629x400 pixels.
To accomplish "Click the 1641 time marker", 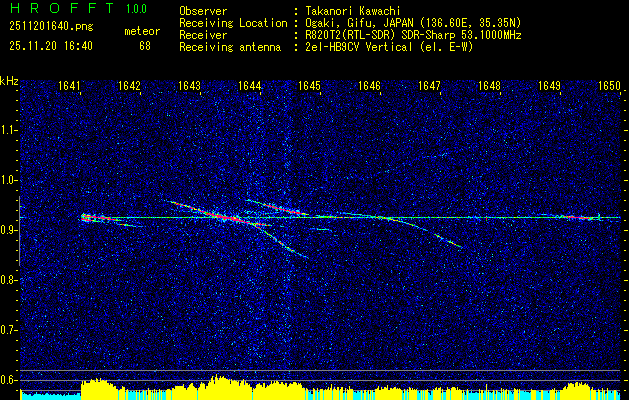I will 69,85.
